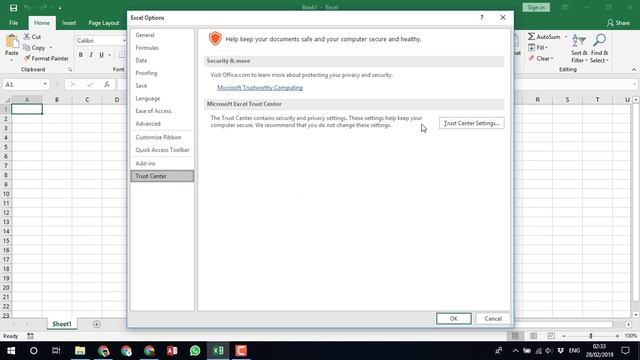Click the add new sheet plus icon
Image resolution: width=640 pixels, height=360 pixels.
pos(97,324)
